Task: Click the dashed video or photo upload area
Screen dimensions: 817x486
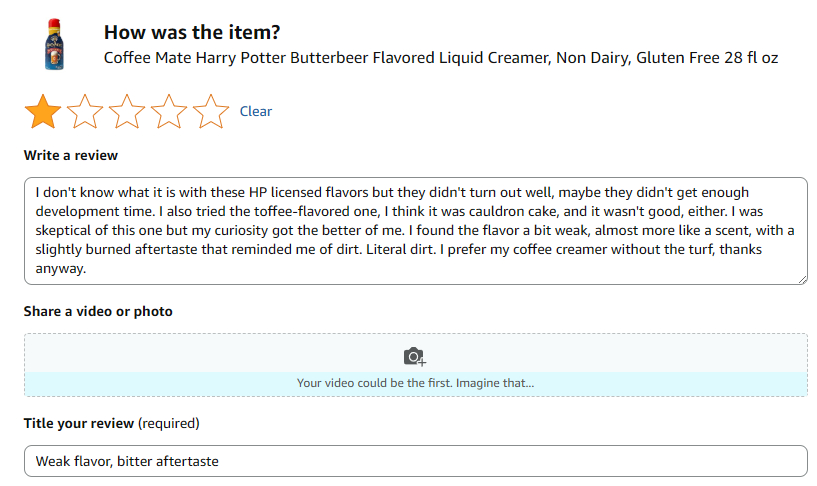Action: (x=415, y=350)
